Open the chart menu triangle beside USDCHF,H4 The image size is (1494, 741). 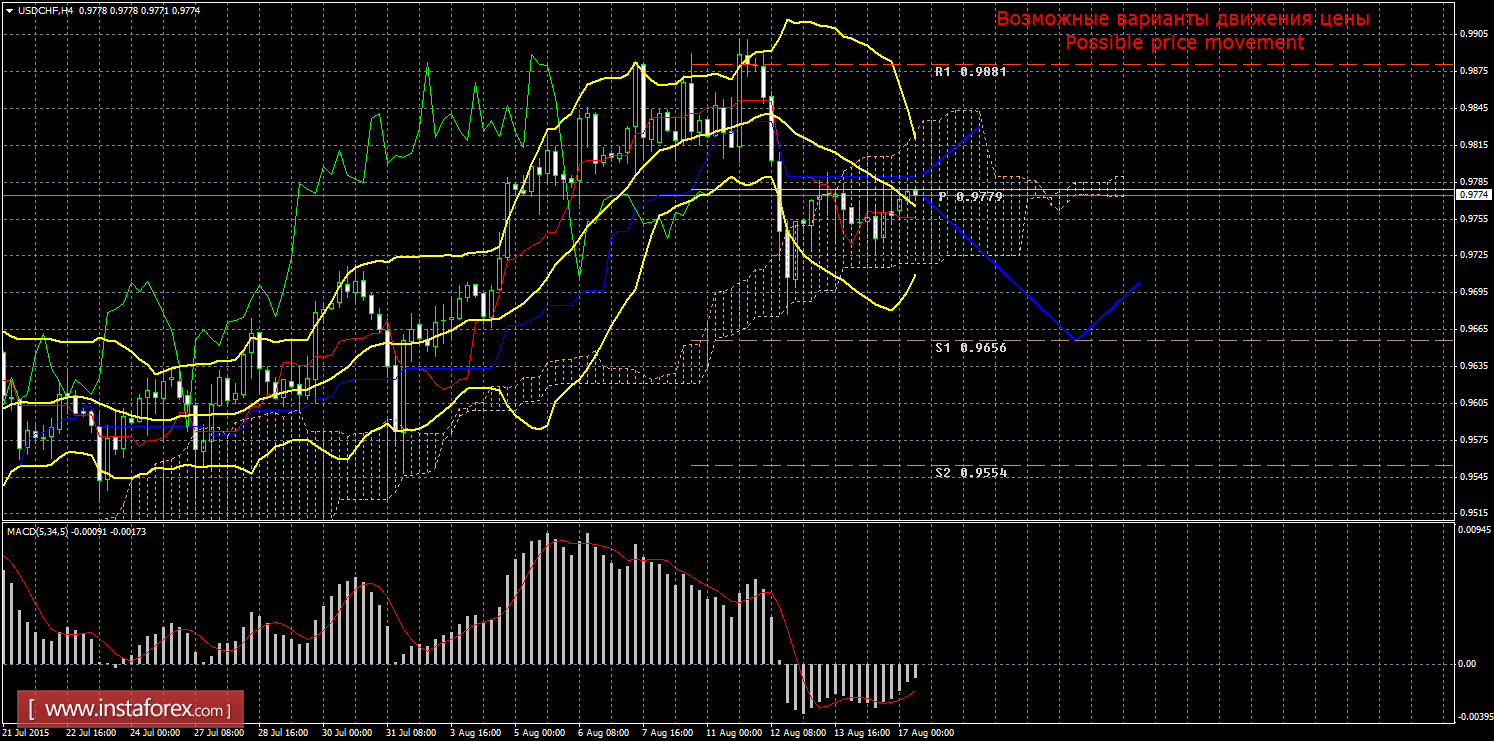tap(8, 10)
